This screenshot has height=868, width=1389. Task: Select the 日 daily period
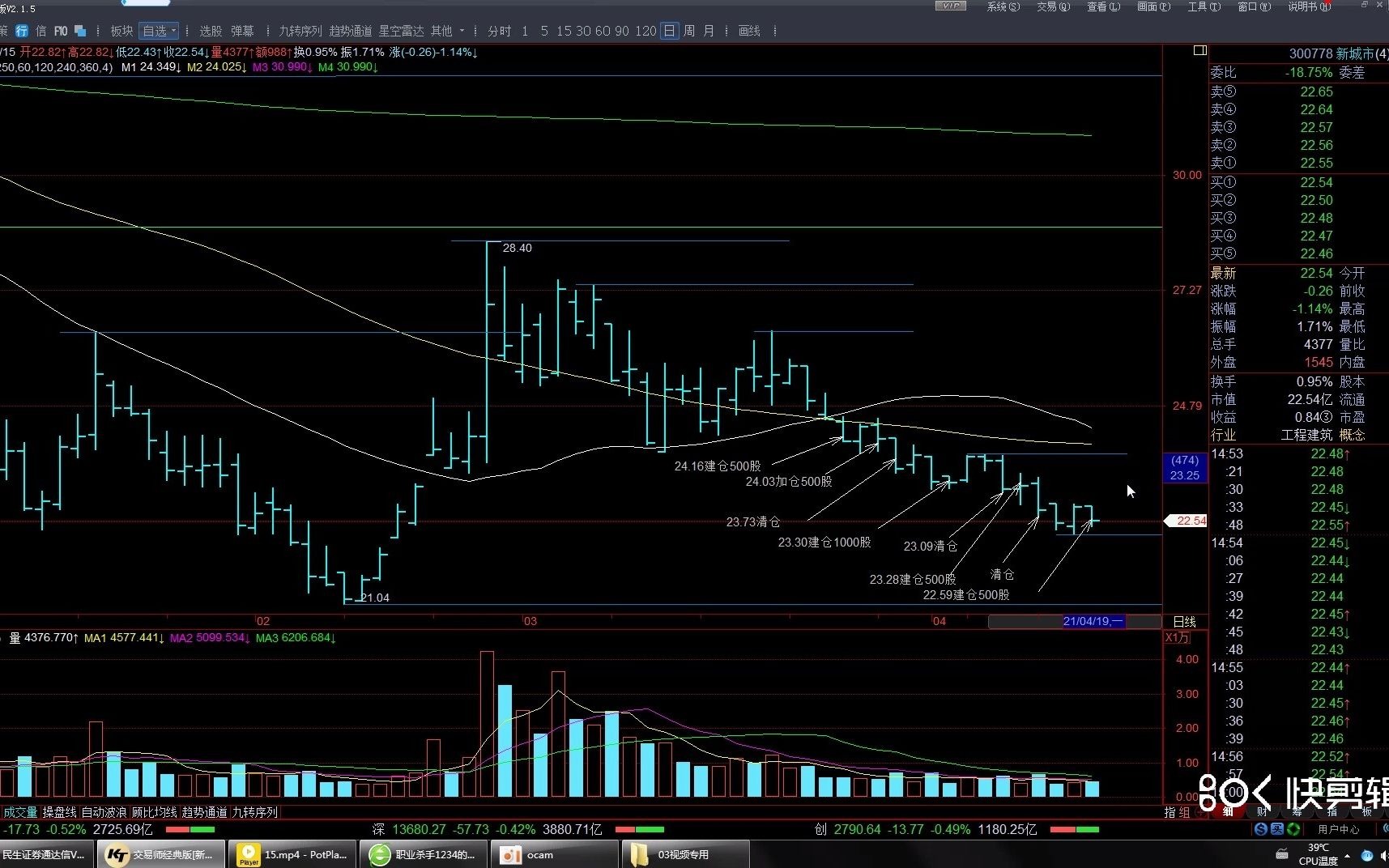click(669, 31)
